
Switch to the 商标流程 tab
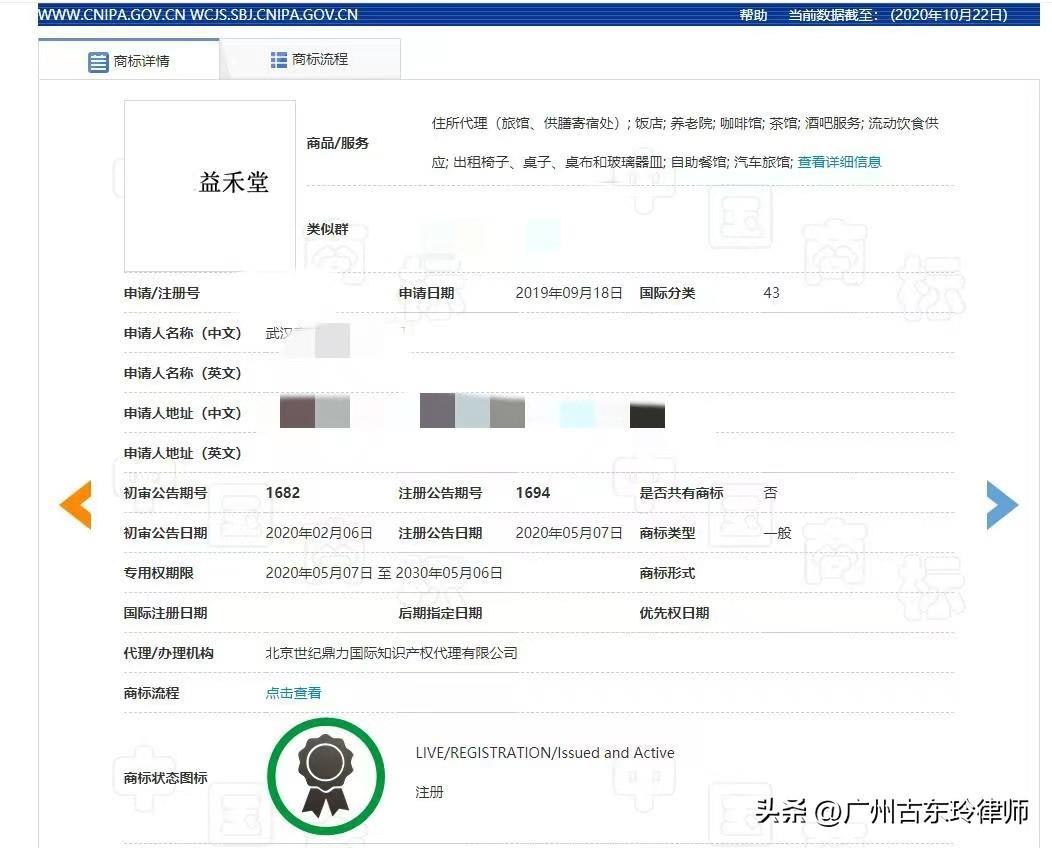(x=310, y=60)
